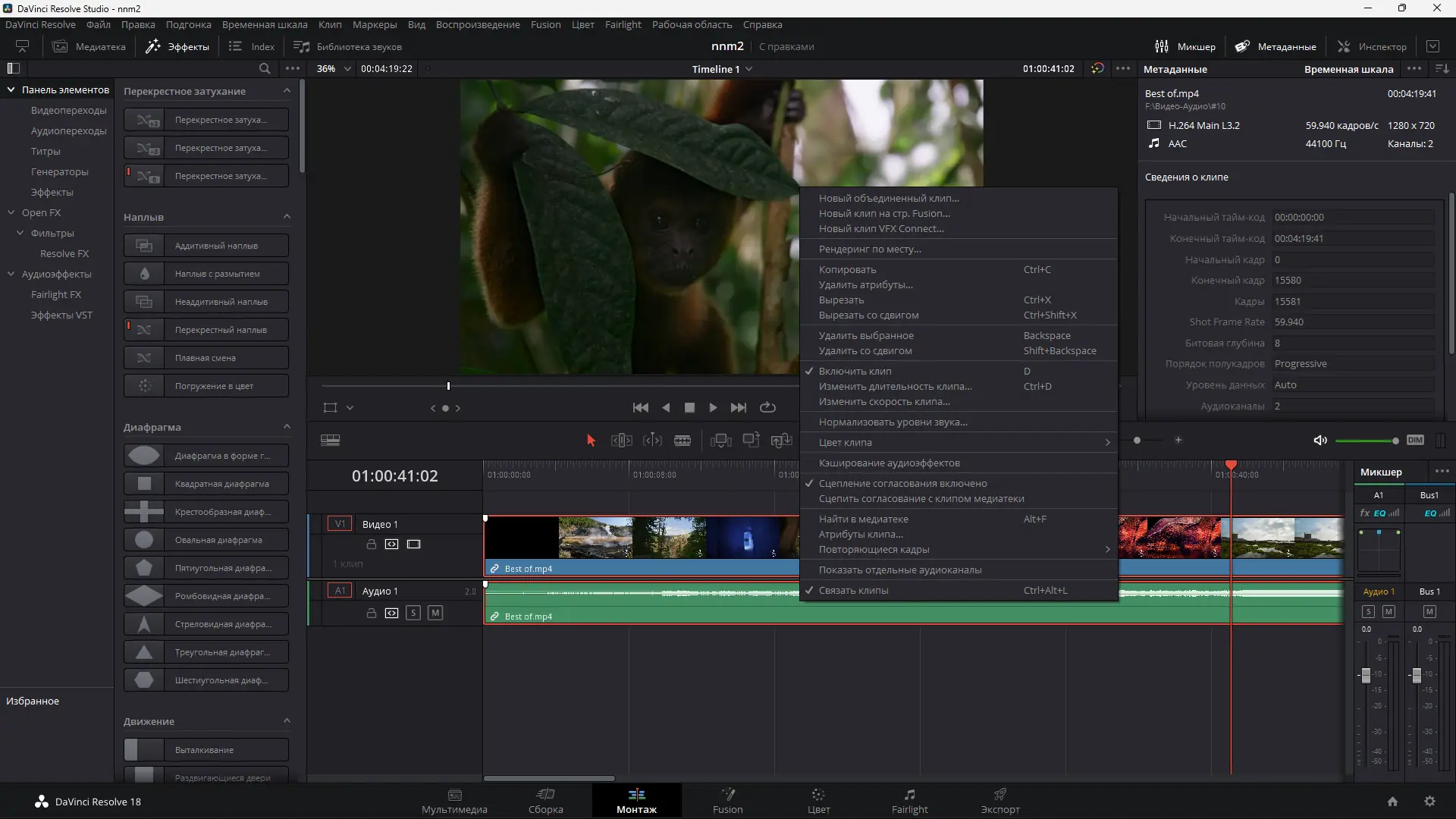Viewport: 1456px width, 819px height.
Task: Select the arrow selection mode tool
Action: [x=591, y=441]
